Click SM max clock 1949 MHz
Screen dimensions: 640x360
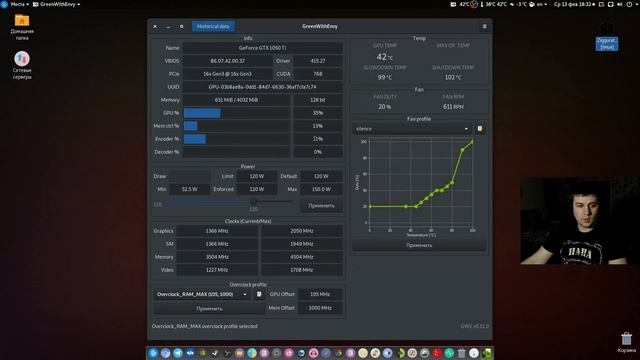[302, 244]
